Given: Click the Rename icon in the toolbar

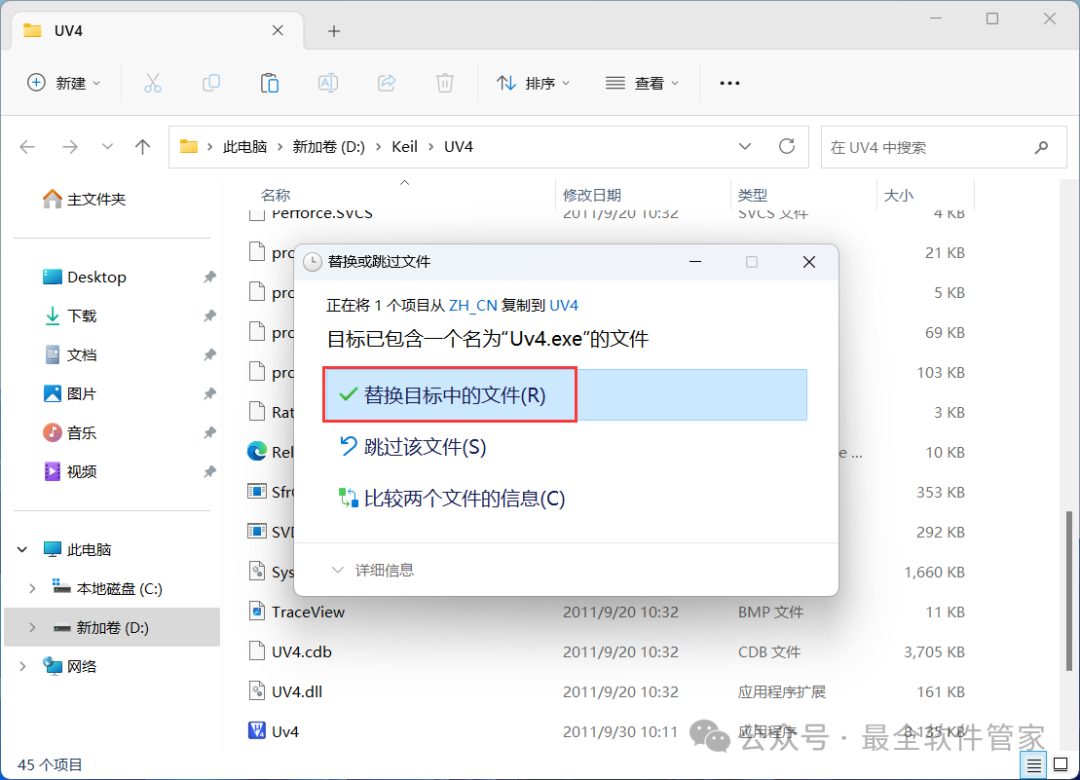Looking at the screenshot, I should pyautogui.click(x=328, y=83).
